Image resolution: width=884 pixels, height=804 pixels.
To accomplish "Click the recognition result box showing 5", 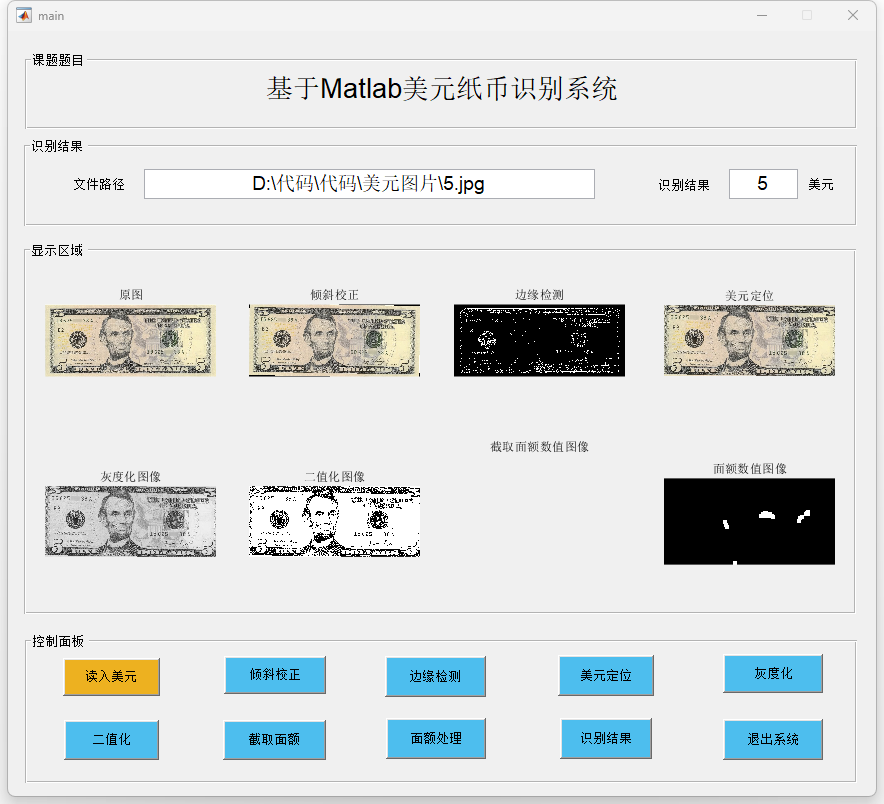I will point(763,184).
